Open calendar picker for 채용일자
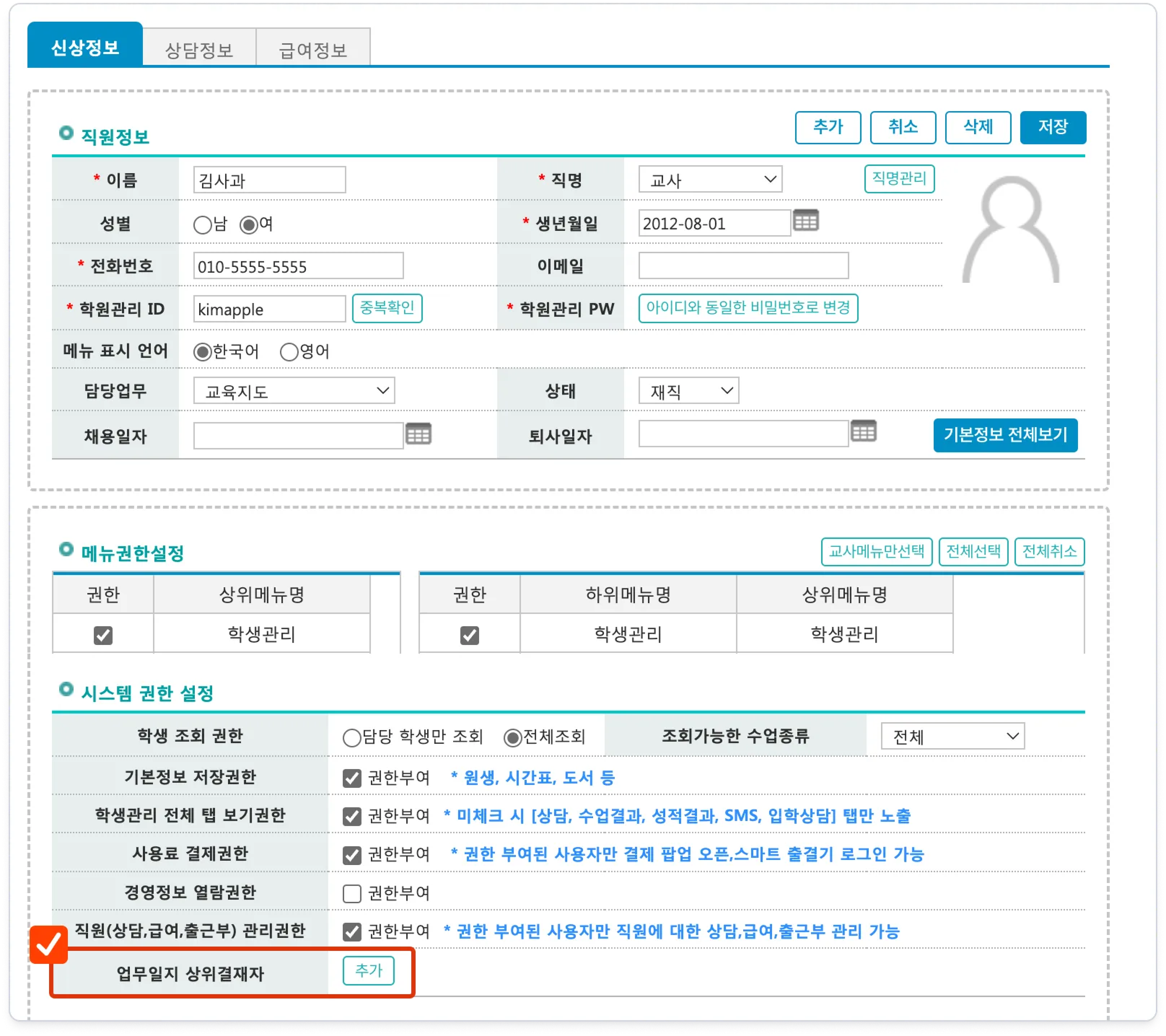 click(418, 434)
